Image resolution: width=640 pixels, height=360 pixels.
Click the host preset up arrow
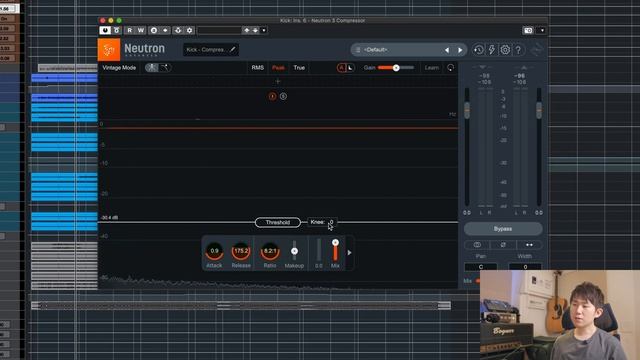247,30
